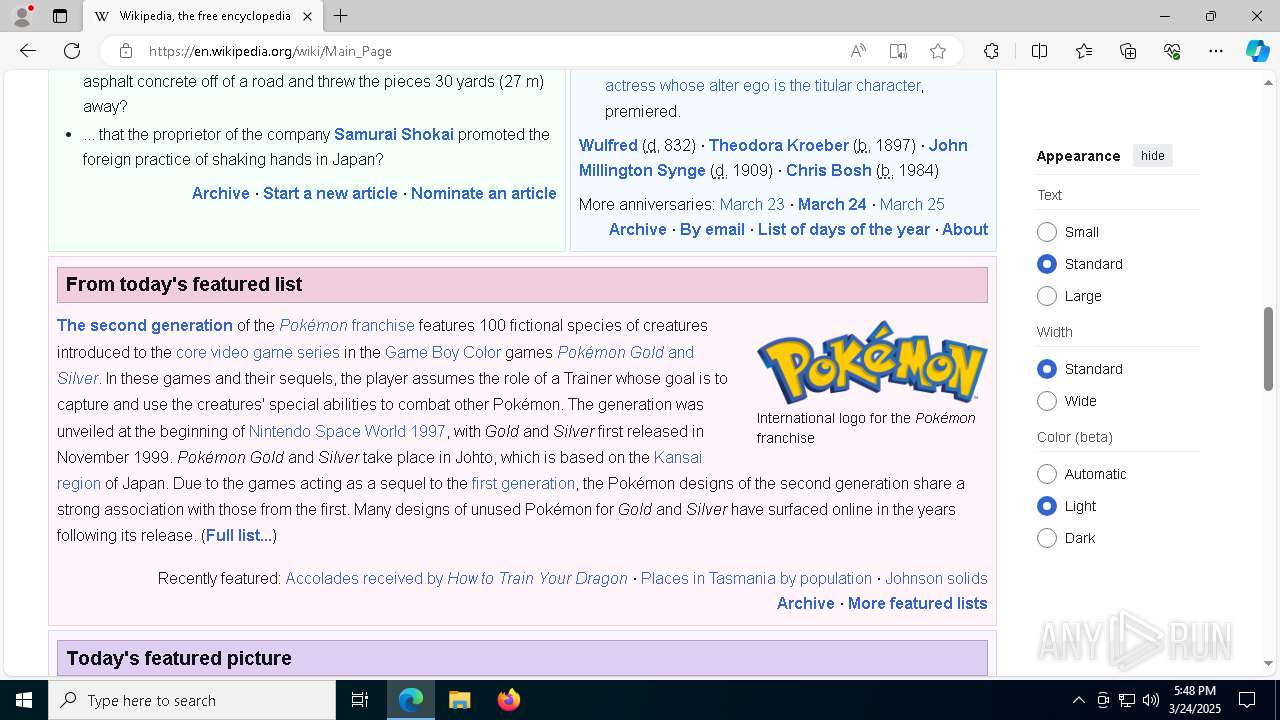This screenshot has width=1280, height=720.
Task: Select Small text size
Action: [1047, 232]
